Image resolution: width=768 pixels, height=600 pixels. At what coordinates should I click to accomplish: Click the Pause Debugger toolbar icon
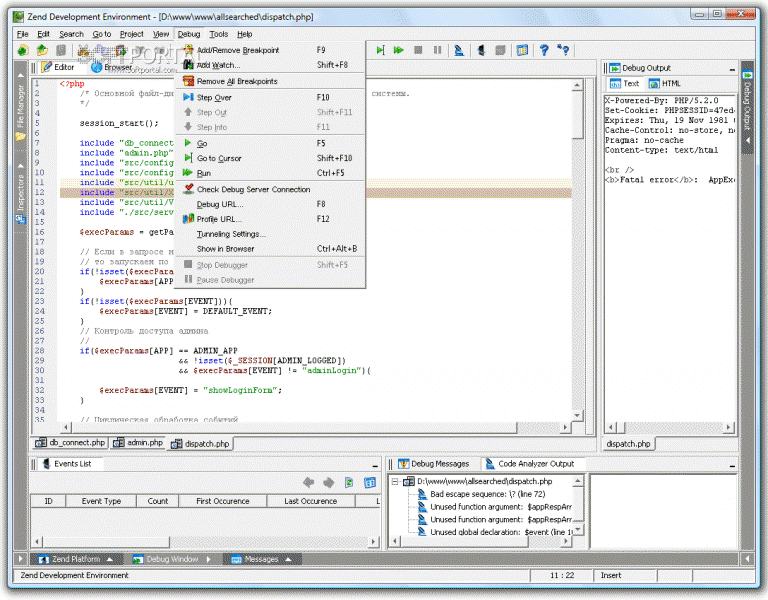(437, 50)
